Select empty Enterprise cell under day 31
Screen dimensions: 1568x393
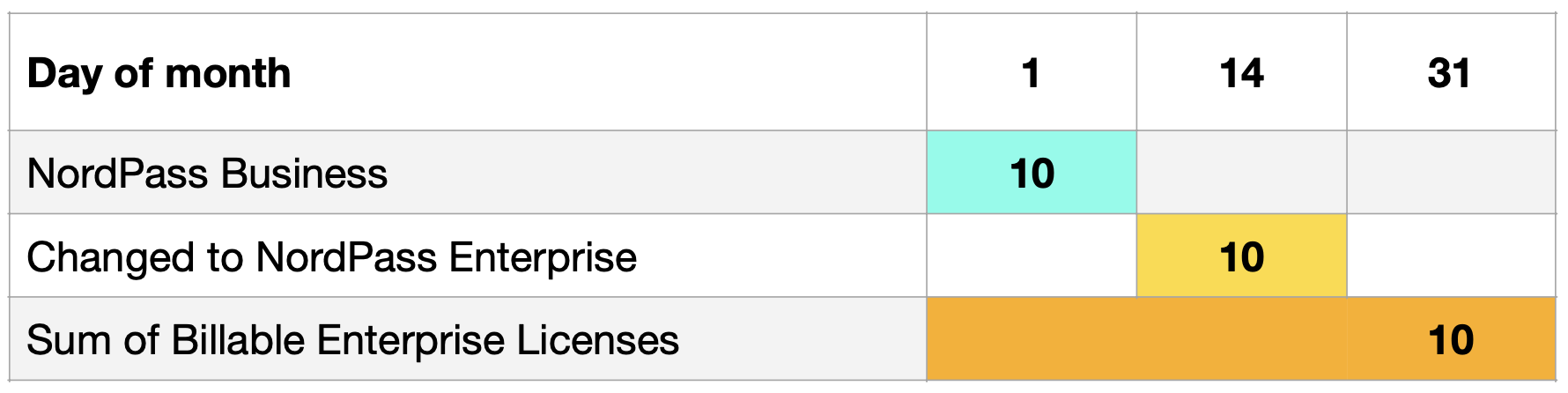pos(1451,256)
